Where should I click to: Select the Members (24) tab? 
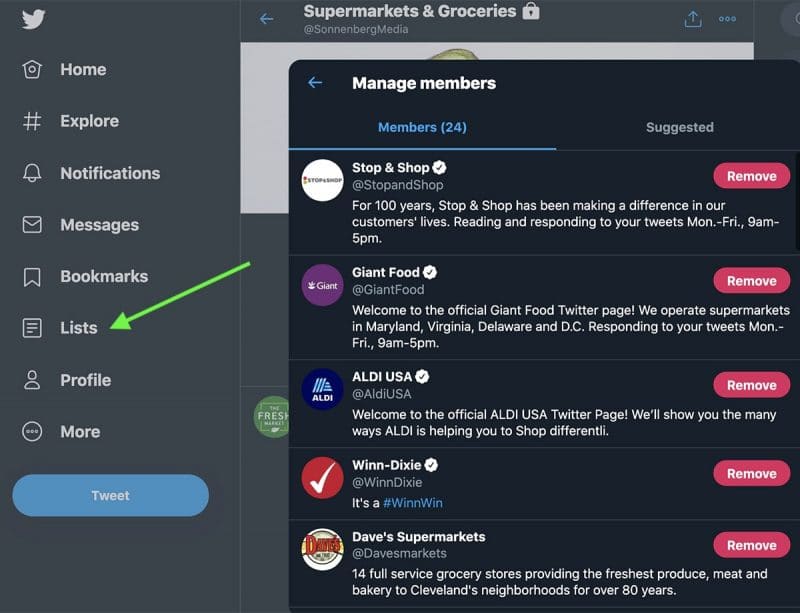pos(421,128)
